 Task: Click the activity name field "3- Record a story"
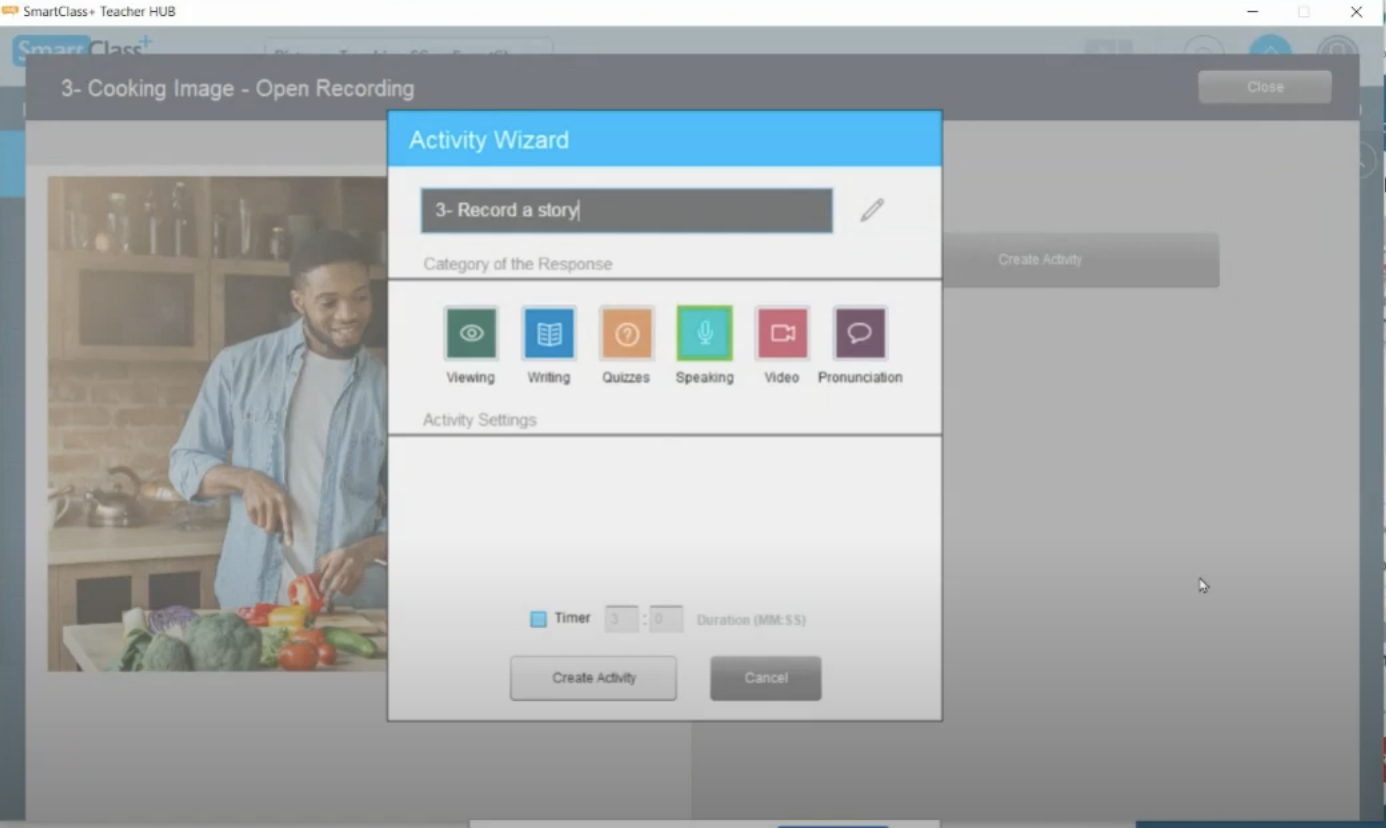(x=627, y=211)
